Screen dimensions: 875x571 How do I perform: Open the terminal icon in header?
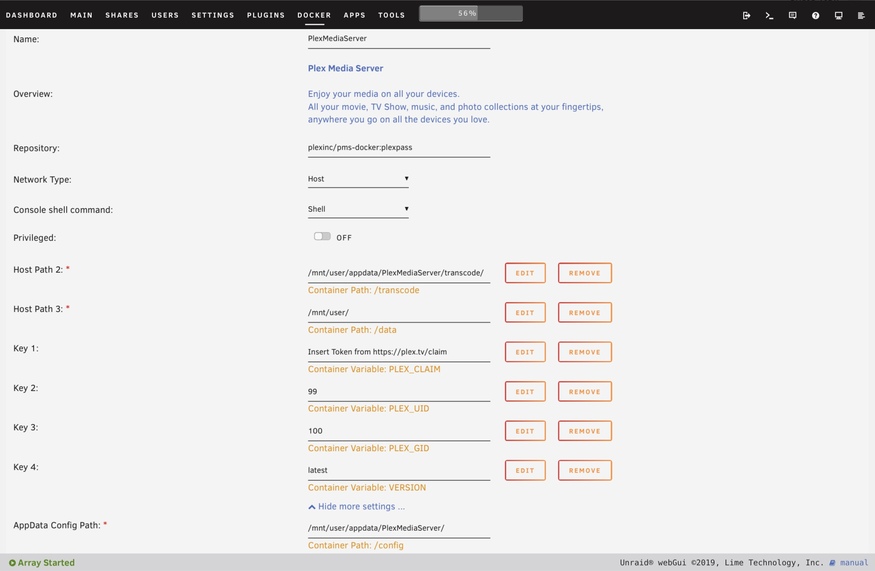tap(769, 15)
